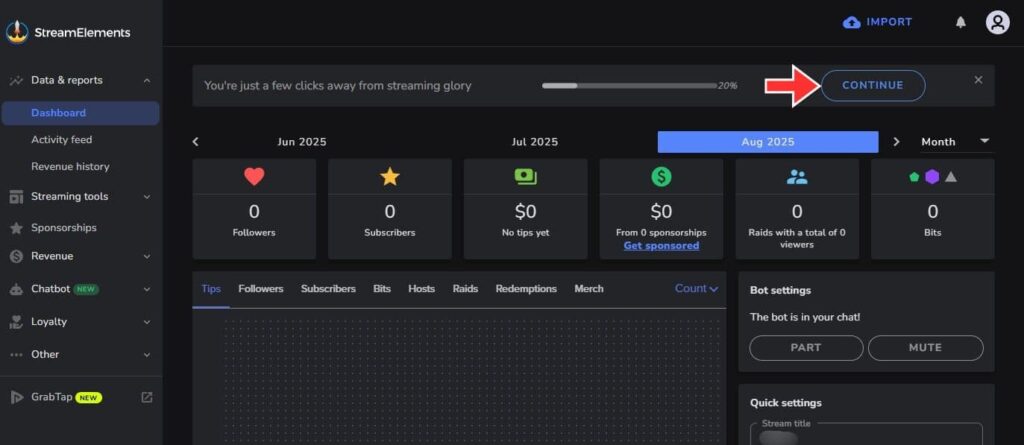Click the "Bot settings" heading
The width and height of the screenshot is (1024, 445).
click(x=780, y=290)
